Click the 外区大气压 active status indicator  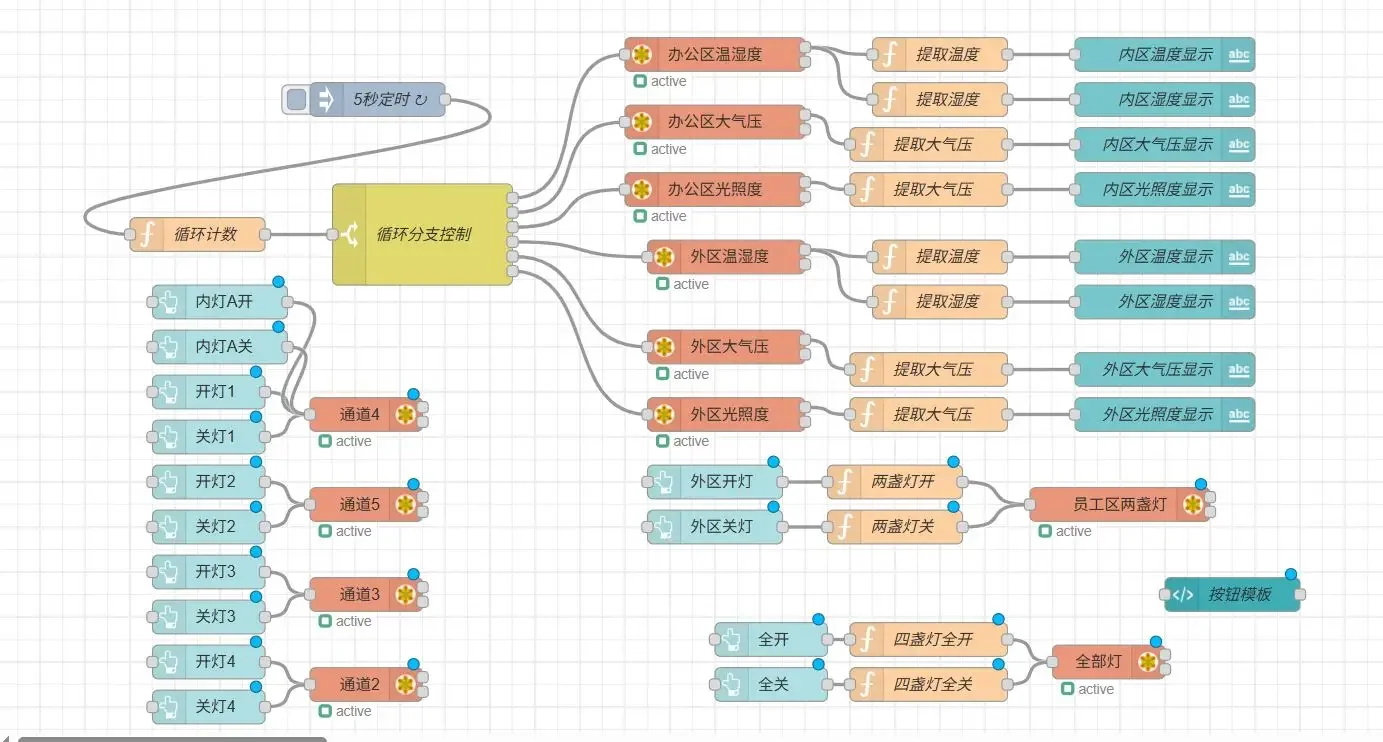(663, 374)
